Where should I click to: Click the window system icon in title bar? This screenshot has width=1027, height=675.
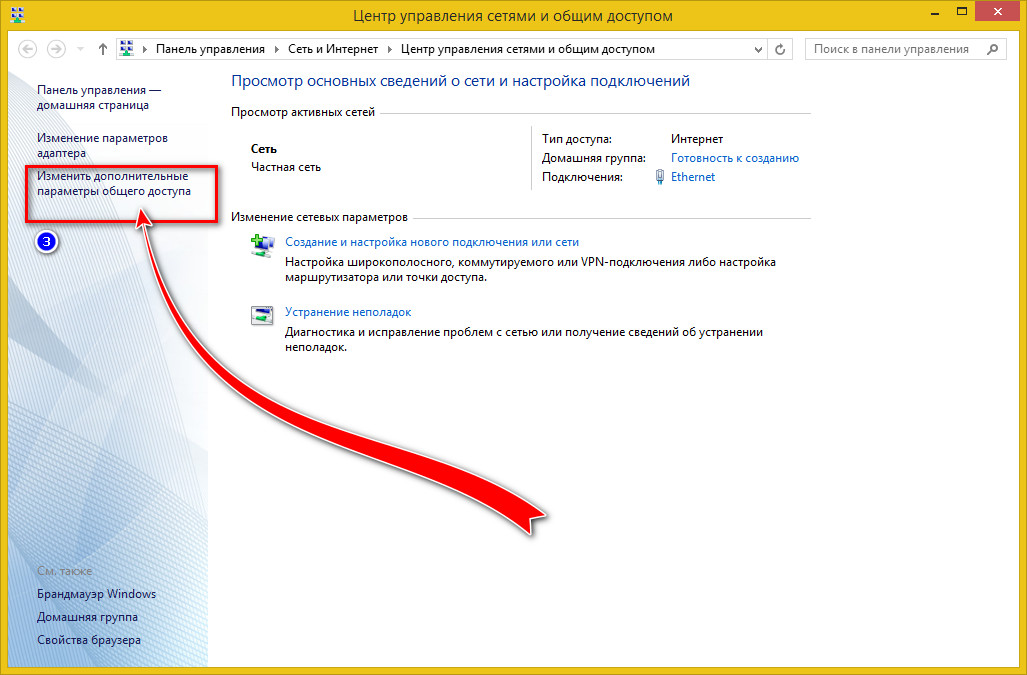18,14
